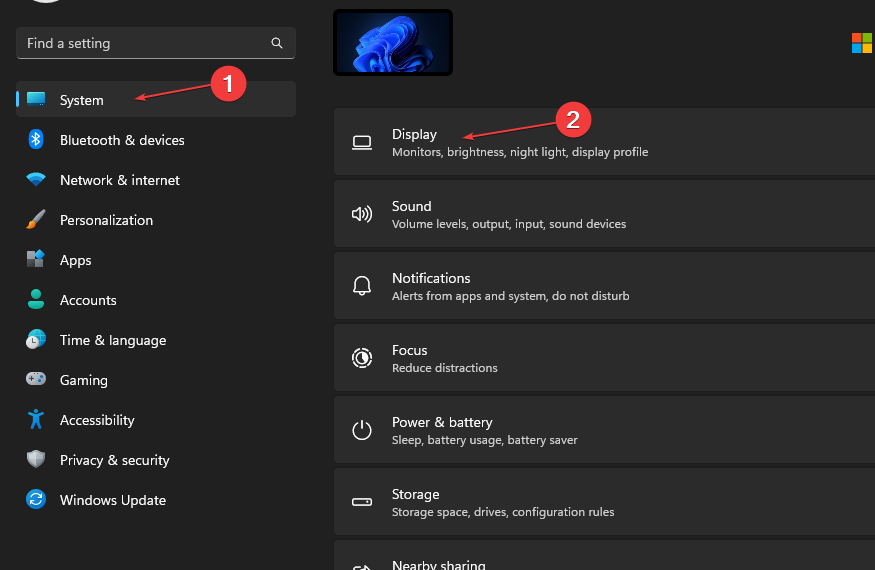The height and width of the screenshot is (570, 875).
Task: Go to Time & language
Action: (x=112, y=340)
